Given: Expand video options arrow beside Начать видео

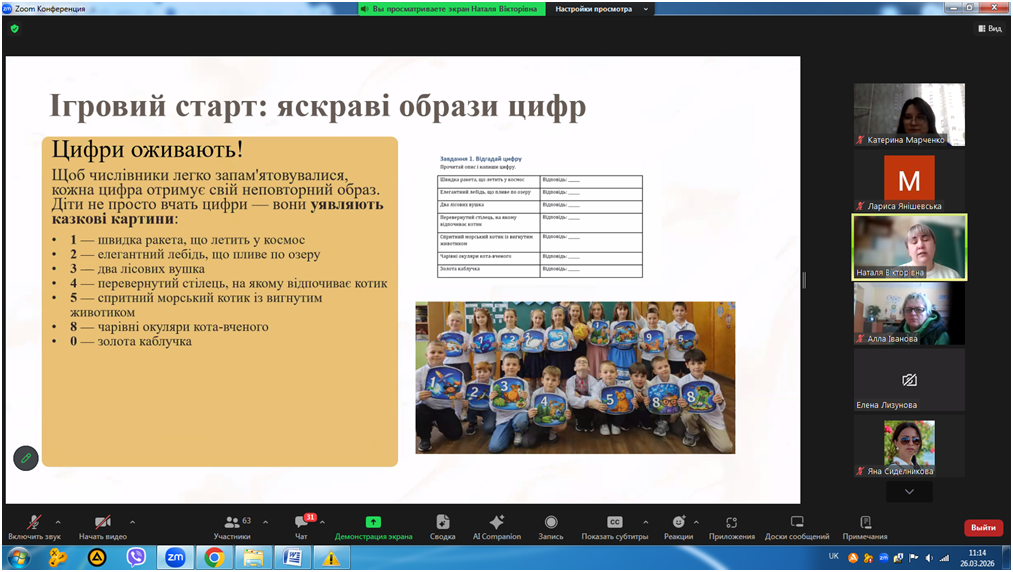Looking at the screenshot, I should coord(132,522).
